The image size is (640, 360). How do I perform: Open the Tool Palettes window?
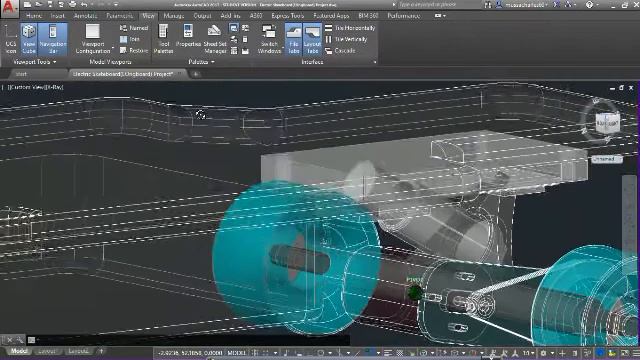pyautogui.click(x=163, y=40)
